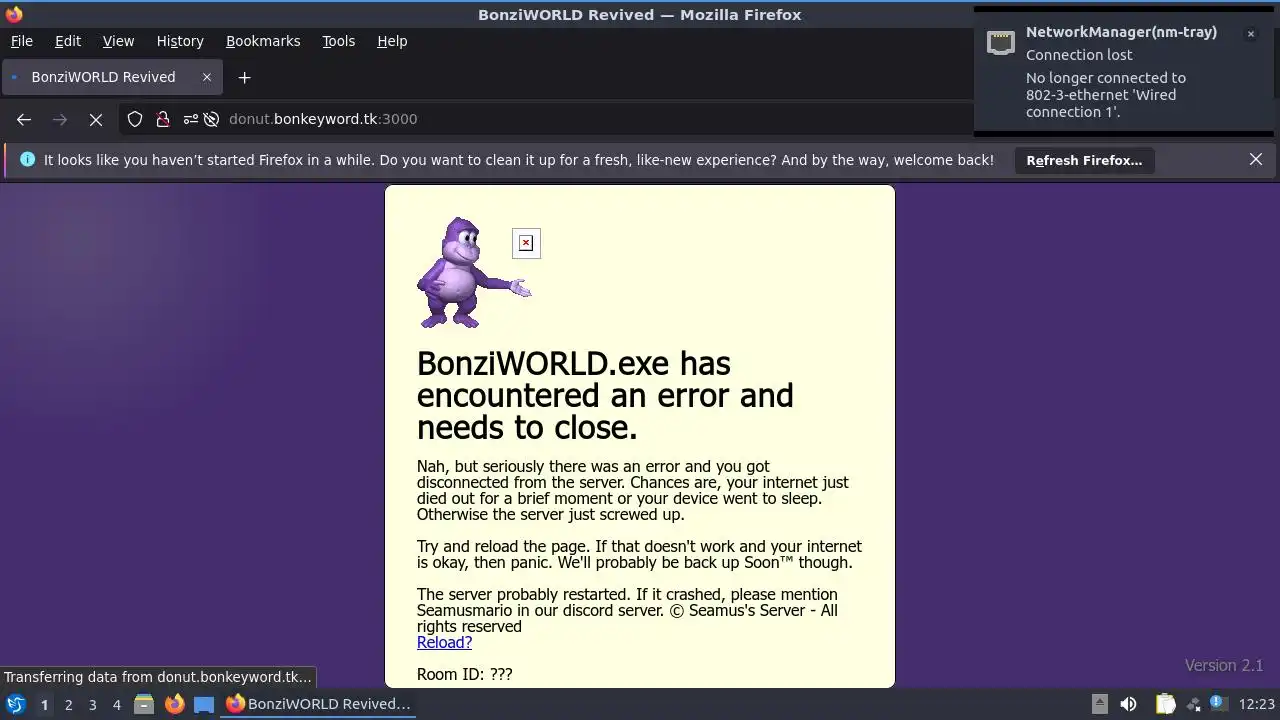1280x720 pixels.
Task: Switch to workspace 2
Action: tap(68, 705)
